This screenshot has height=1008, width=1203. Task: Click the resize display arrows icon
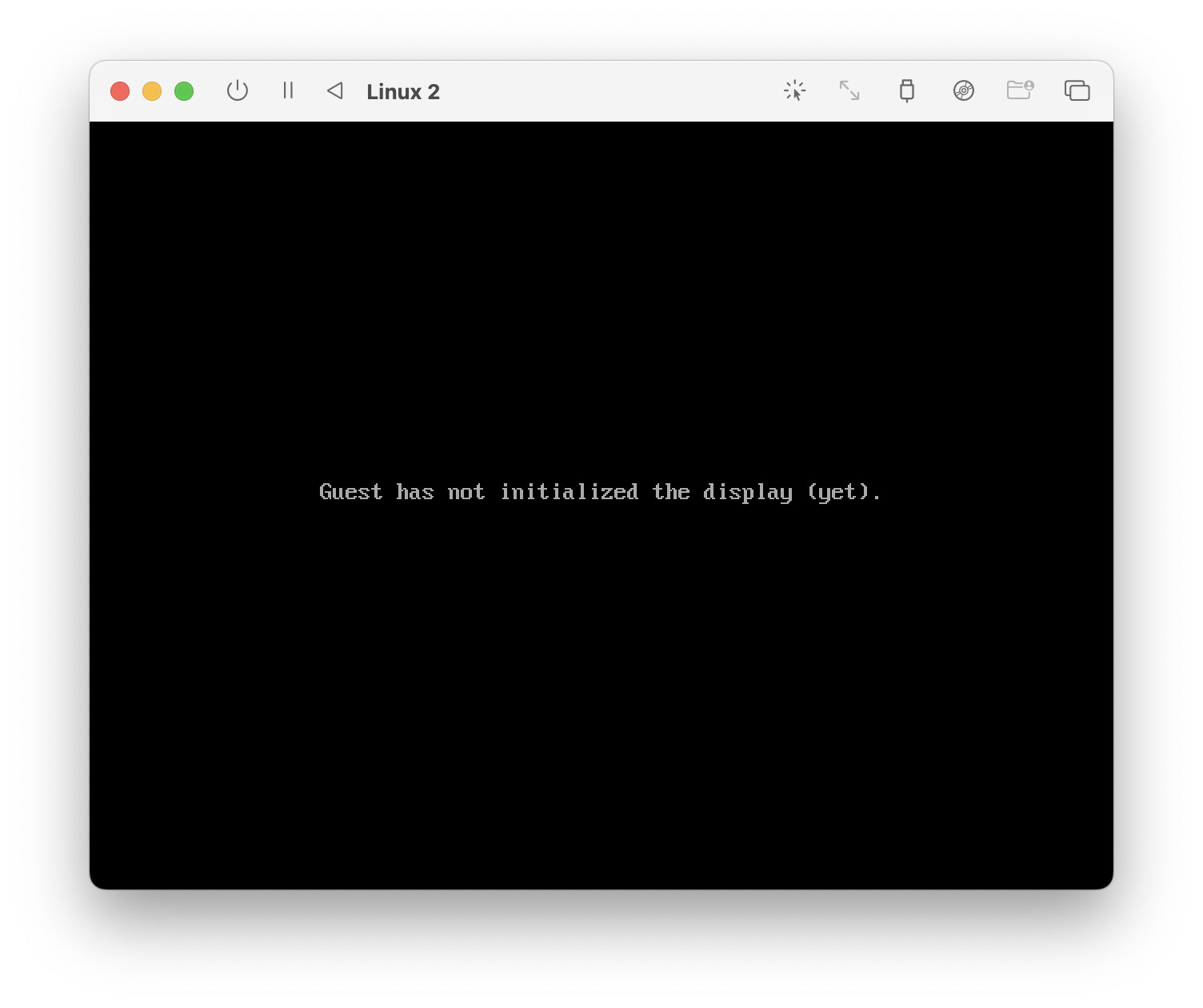coord(849,90)
